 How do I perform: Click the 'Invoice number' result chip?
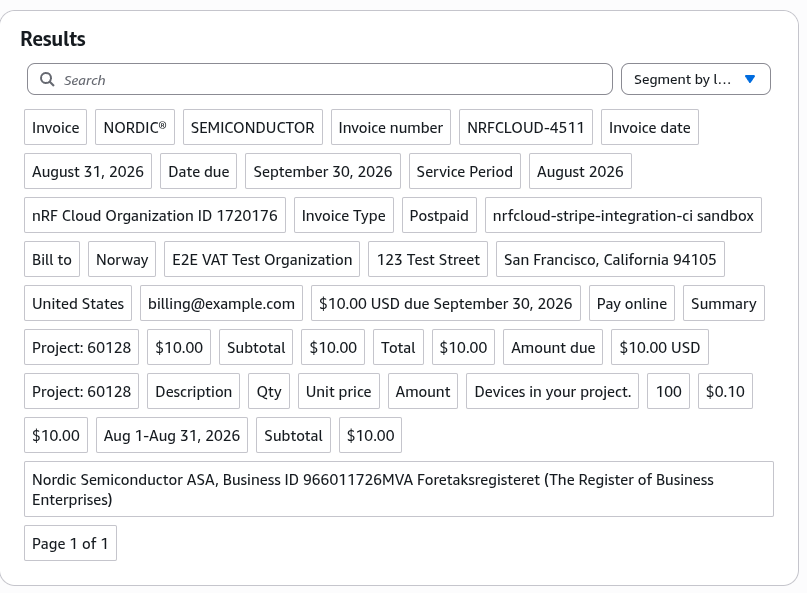tap(391, 127)
